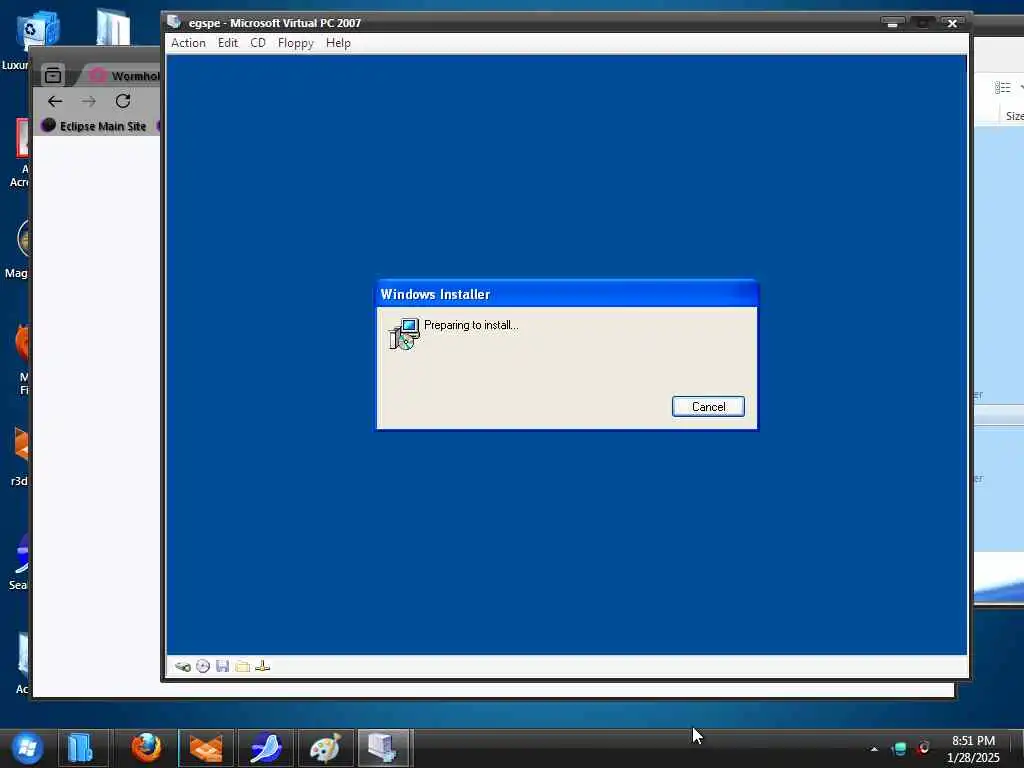The width and height of the screenshot is (1024, 768).
Task: Cancel the Windows Installer preparation
Action: [x=708, y=407]
